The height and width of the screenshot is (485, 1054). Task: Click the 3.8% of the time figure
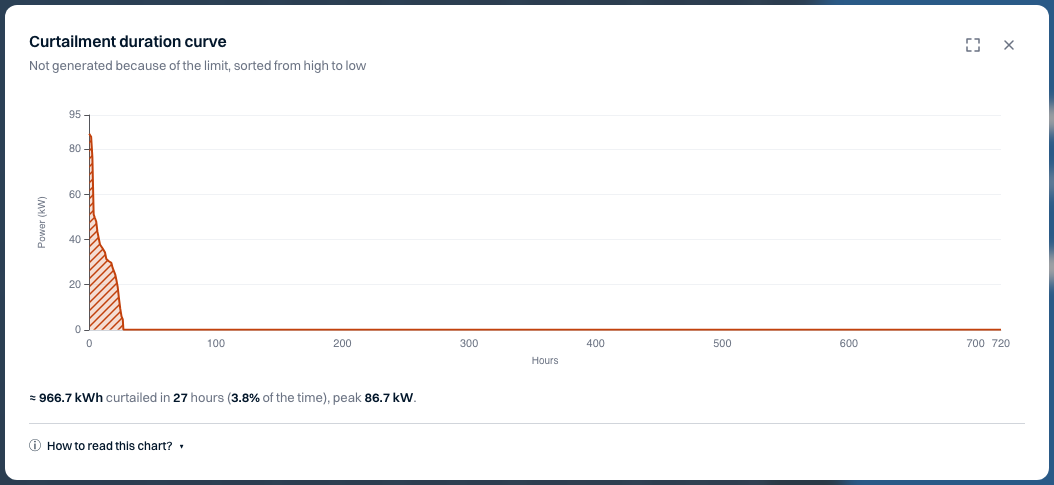[x=246, y=398]
